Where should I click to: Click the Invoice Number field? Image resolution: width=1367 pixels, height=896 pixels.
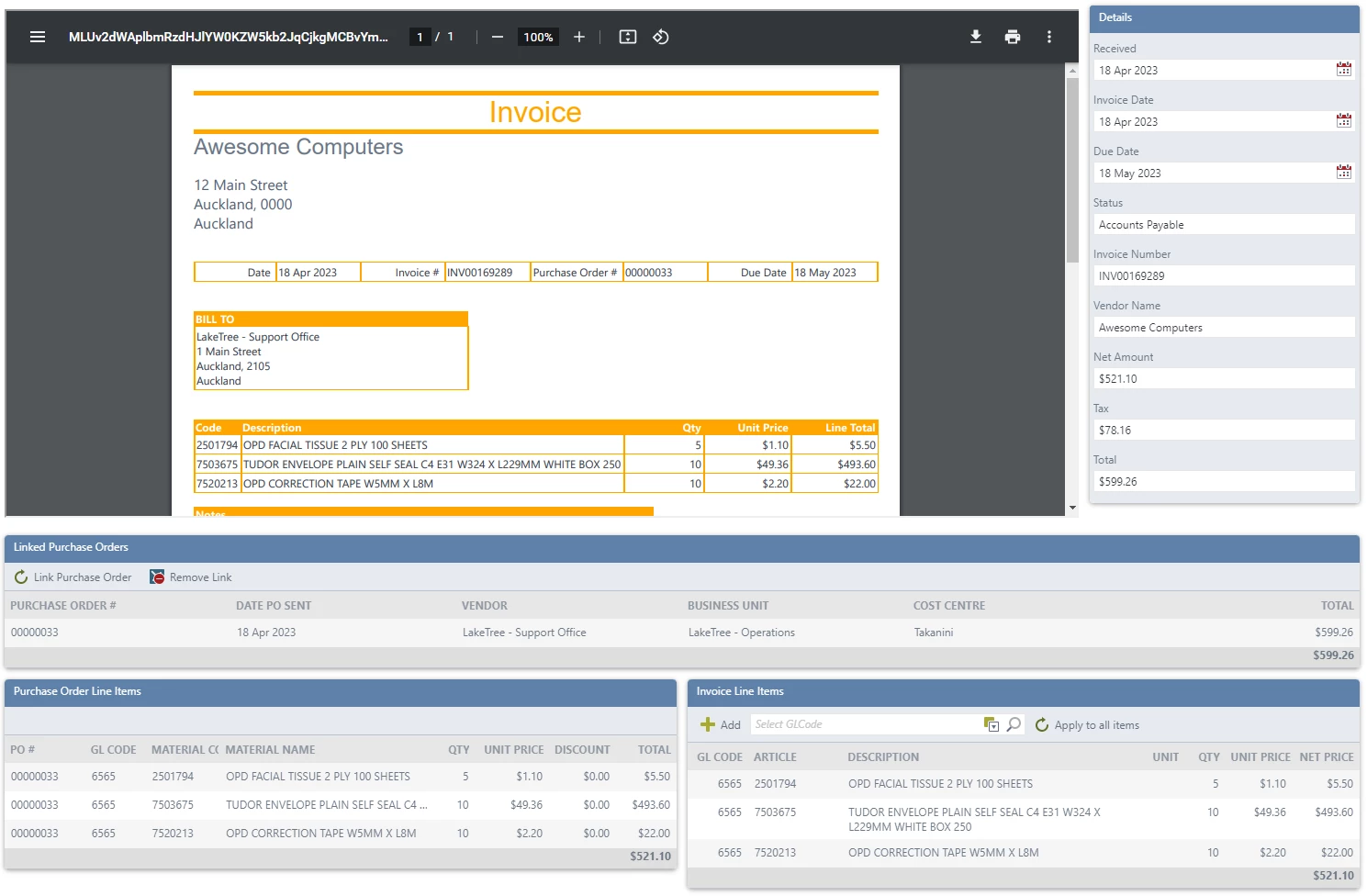[x=1224, y=276]
